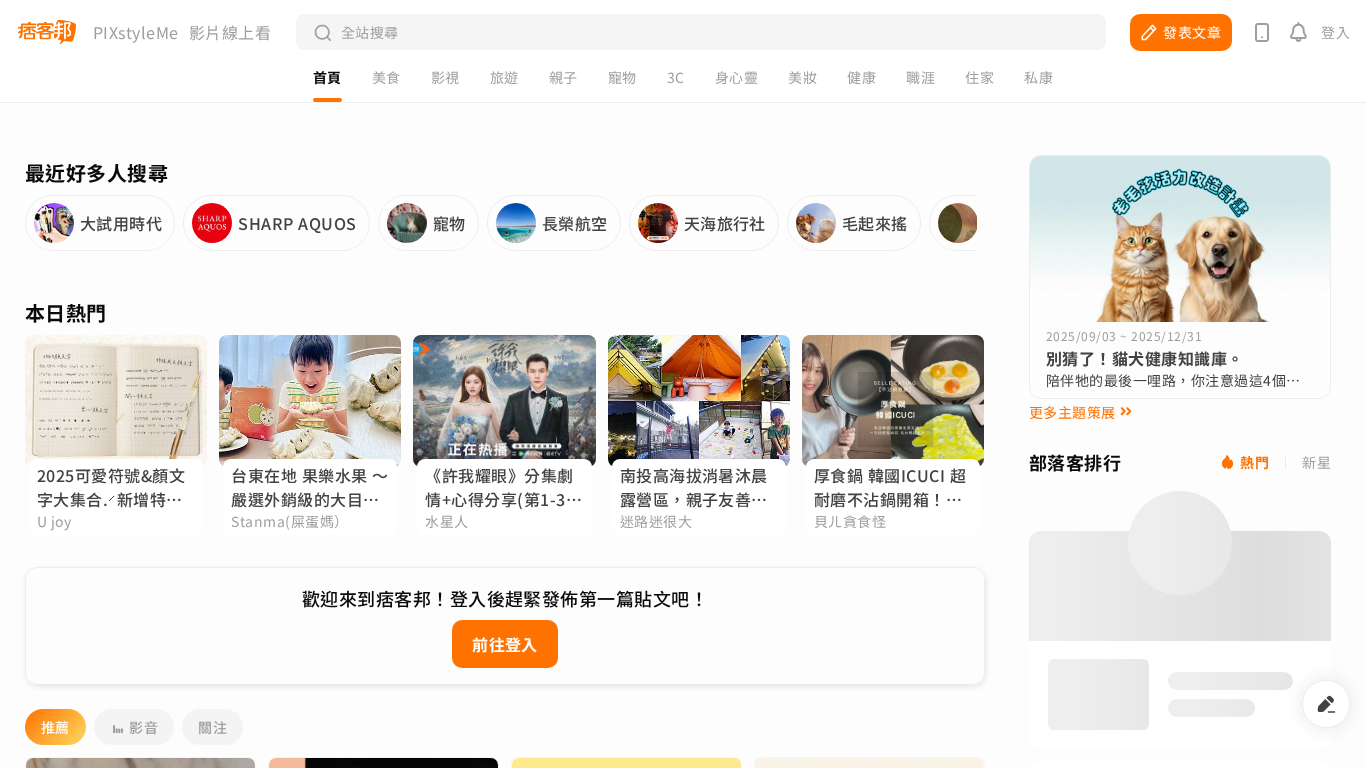Click the double chevron beside 更多主題策展
1366x768 pixels.
coord(1126,412)
